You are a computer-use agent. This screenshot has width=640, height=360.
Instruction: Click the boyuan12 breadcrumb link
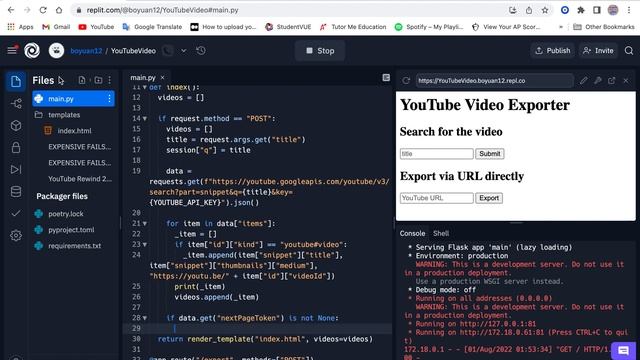click(x=86, y=51)
